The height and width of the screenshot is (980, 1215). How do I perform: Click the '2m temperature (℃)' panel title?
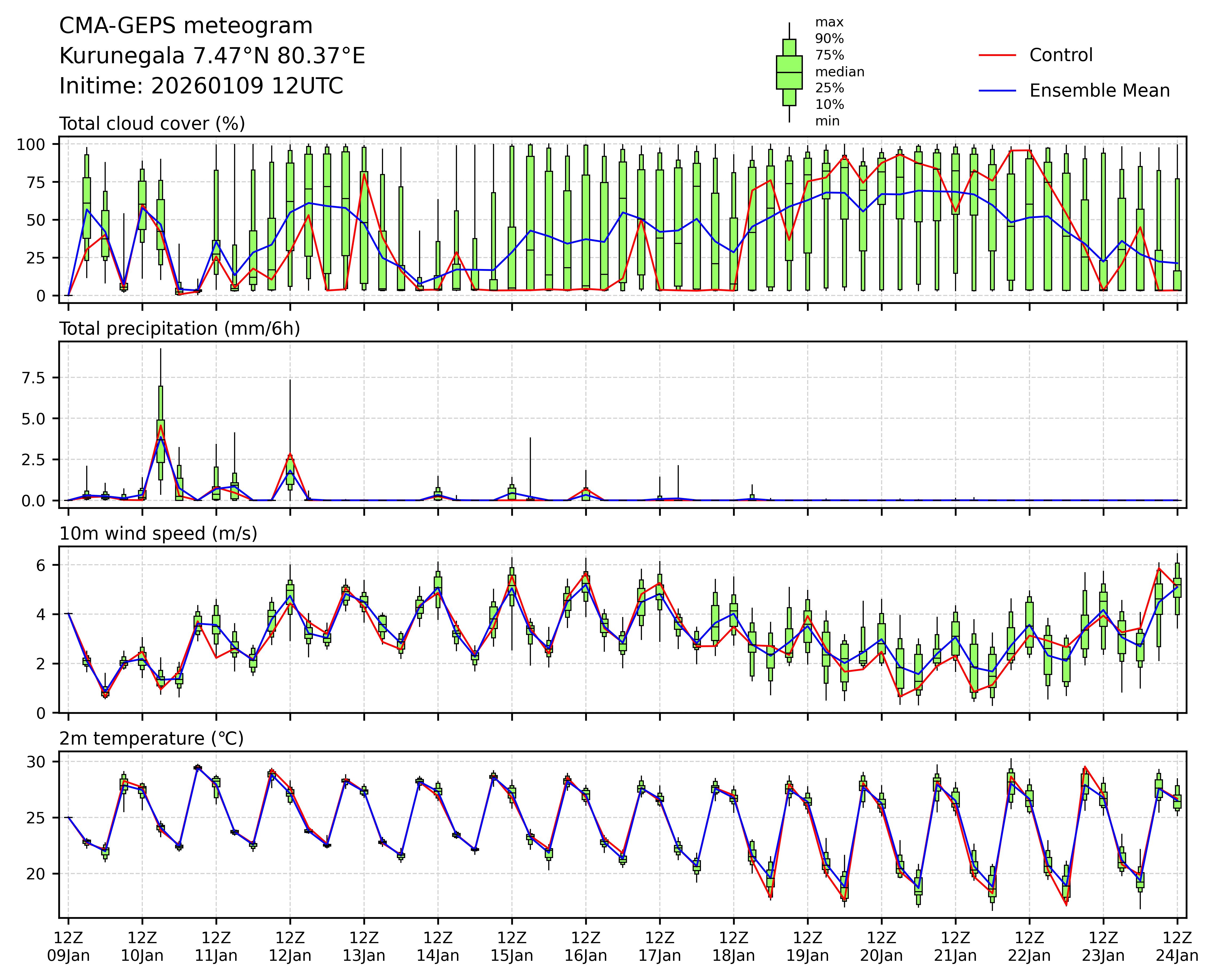click(151, 738)
